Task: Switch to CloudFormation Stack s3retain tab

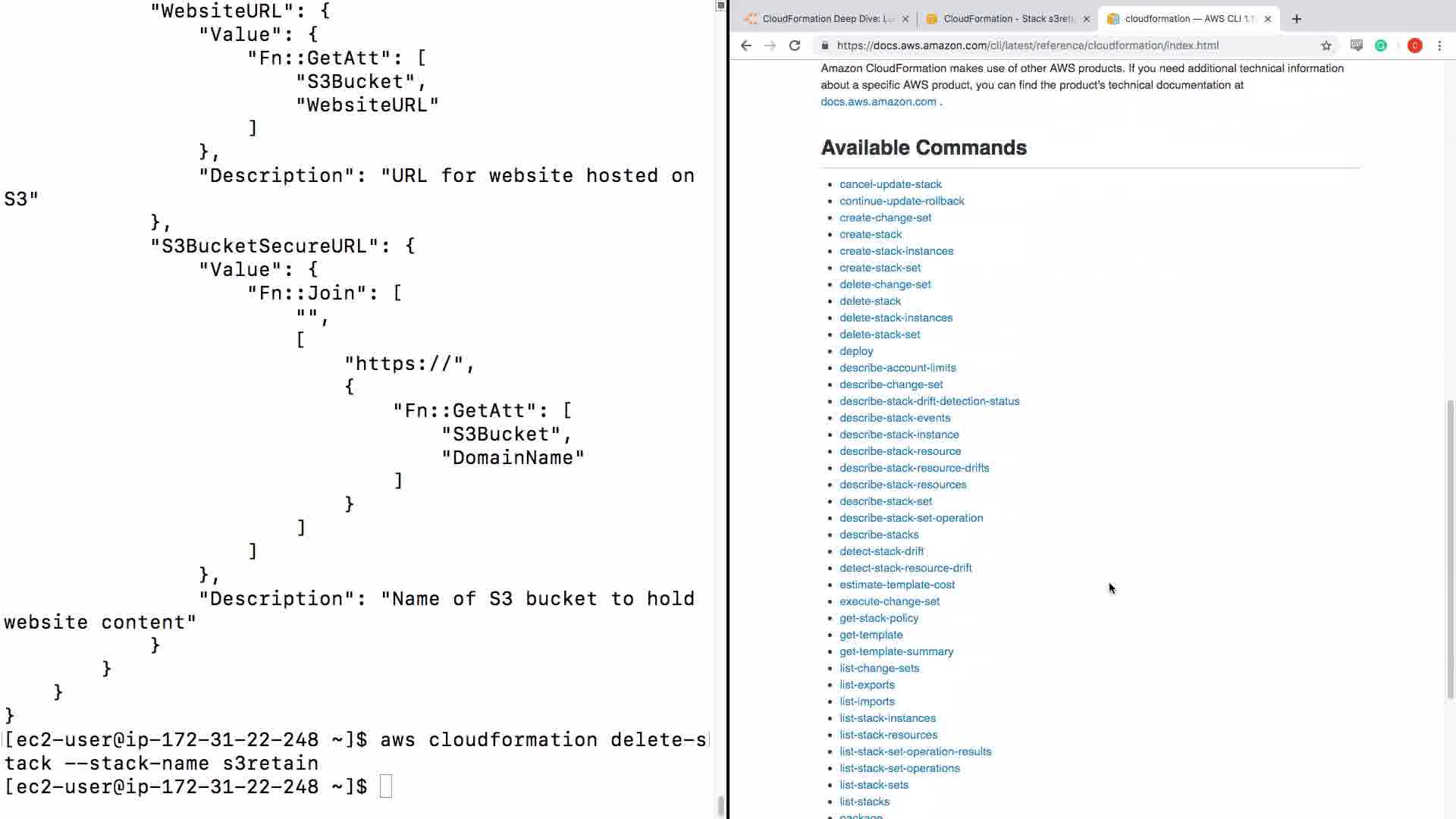Action: (x=1007, y=19)
